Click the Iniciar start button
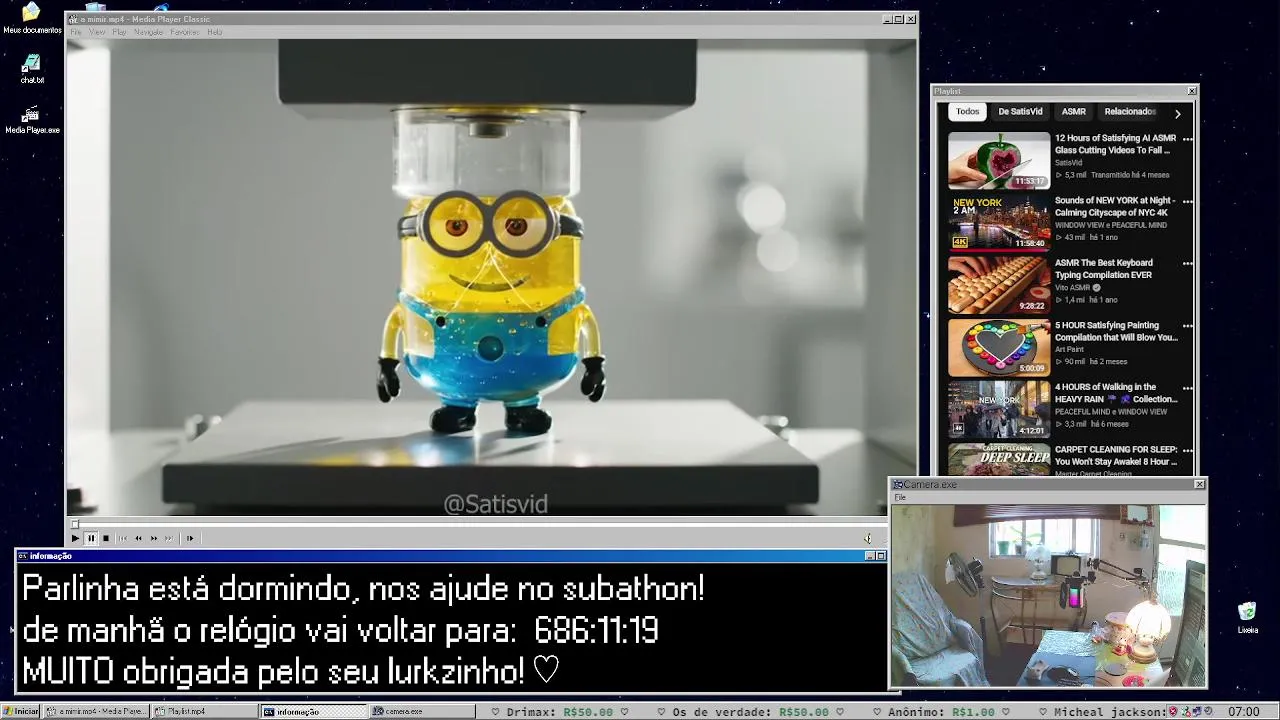Screen dimensions: 1280x720 (x=21, y=711)
